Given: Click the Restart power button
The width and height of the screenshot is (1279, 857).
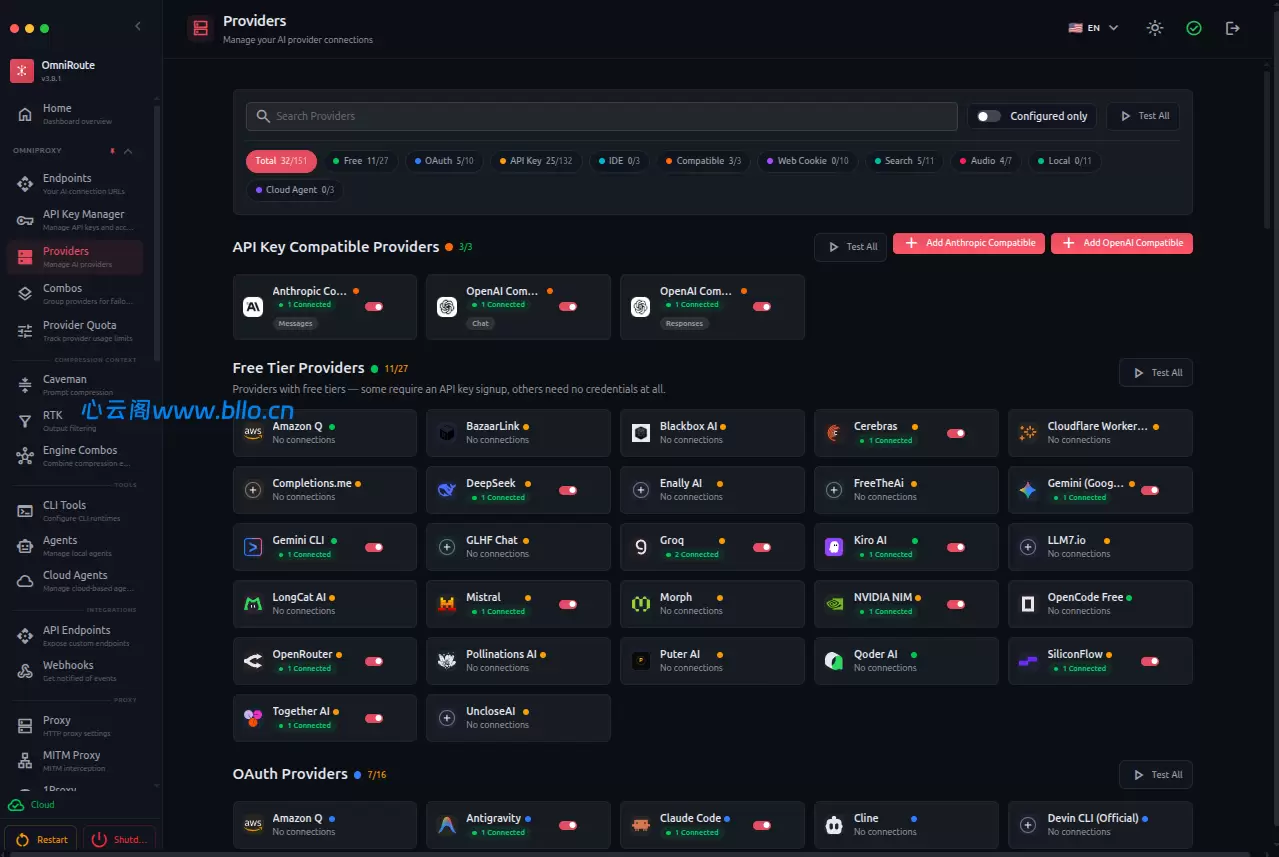Looking at the screenshot, I should tap(42, 840).
